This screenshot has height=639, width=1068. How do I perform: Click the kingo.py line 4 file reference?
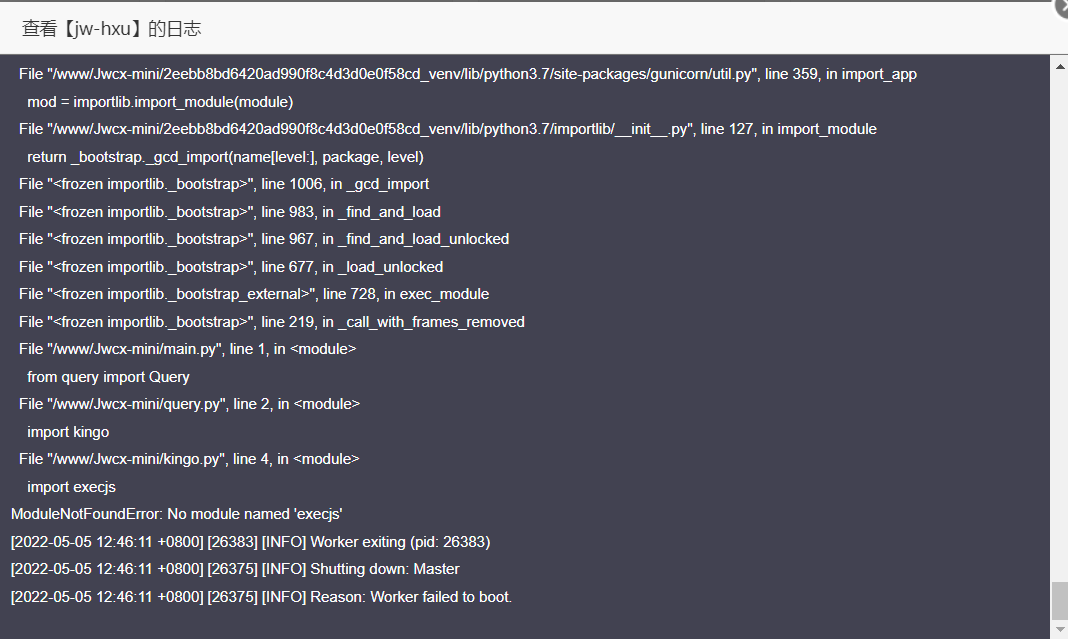[x=189, y=459]
